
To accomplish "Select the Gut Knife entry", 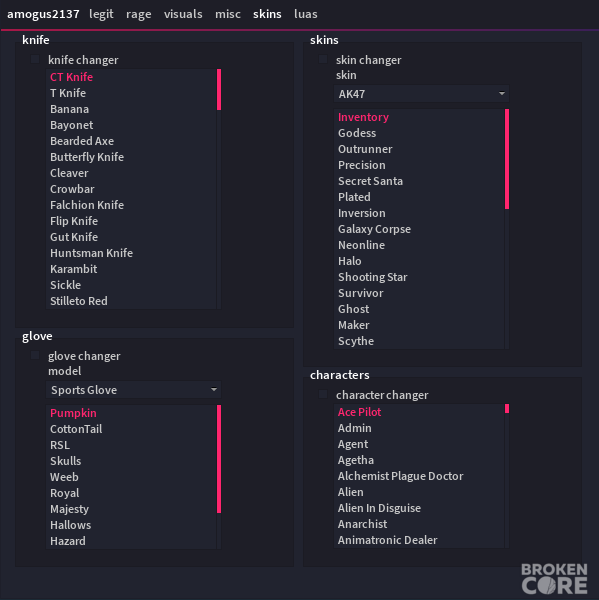I will click(x=131, y=237).
